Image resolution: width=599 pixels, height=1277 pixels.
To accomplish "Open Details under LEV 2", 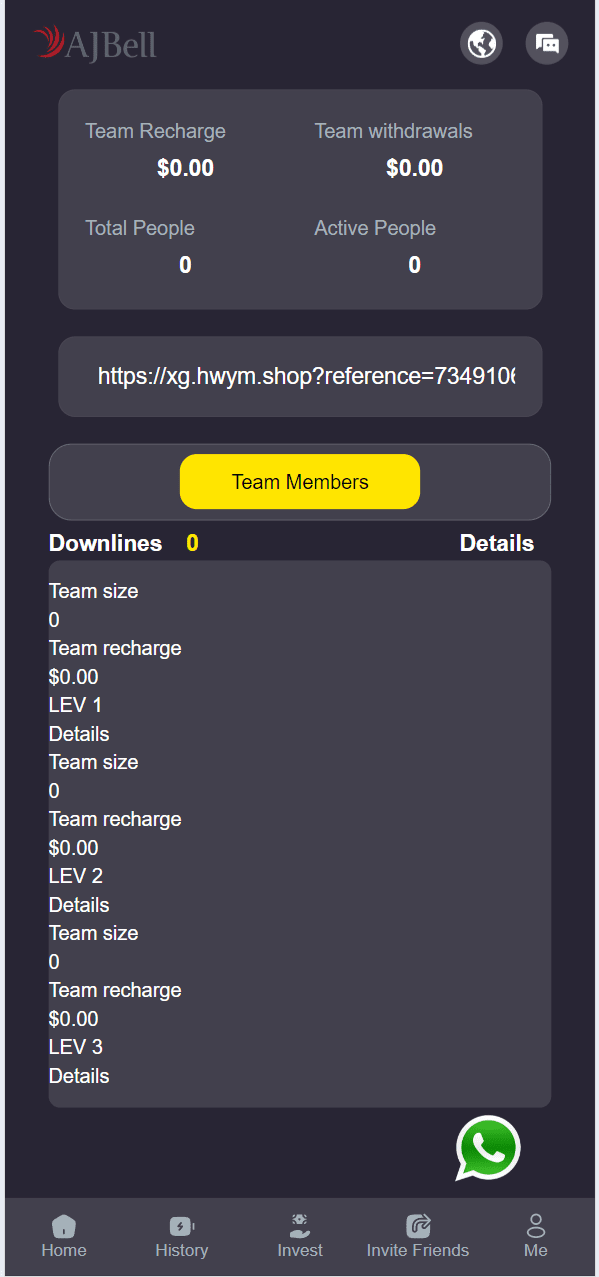I will coord(79,905).
